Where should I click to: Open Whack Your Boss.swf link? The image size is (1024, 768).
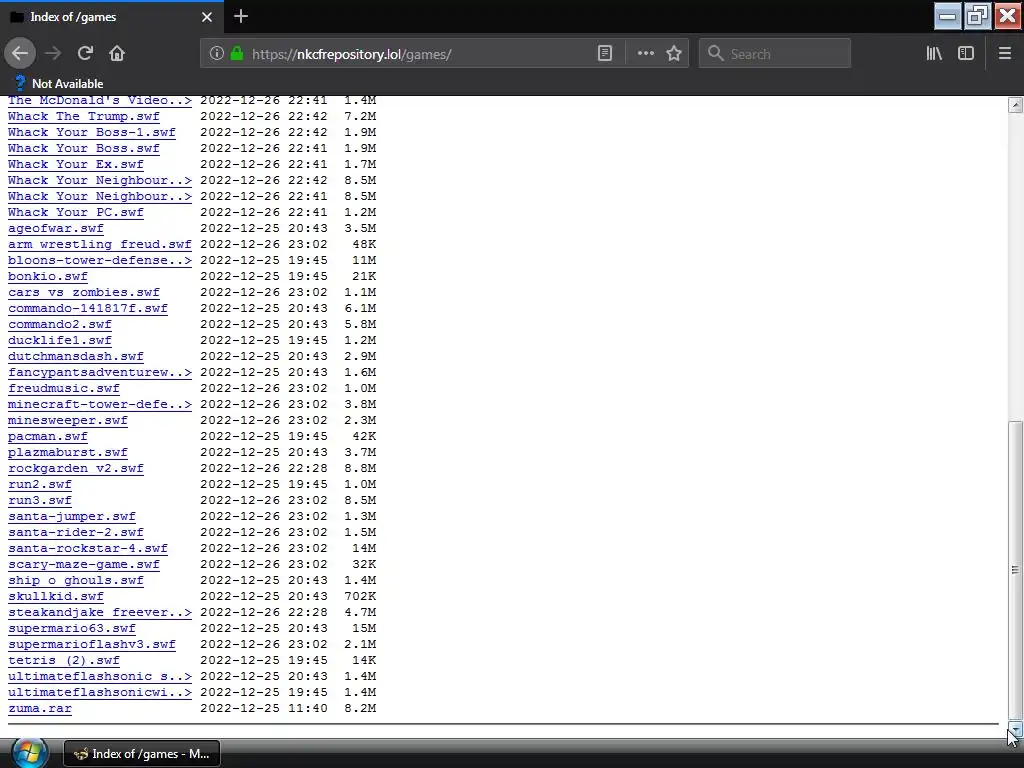coord(84,148)
